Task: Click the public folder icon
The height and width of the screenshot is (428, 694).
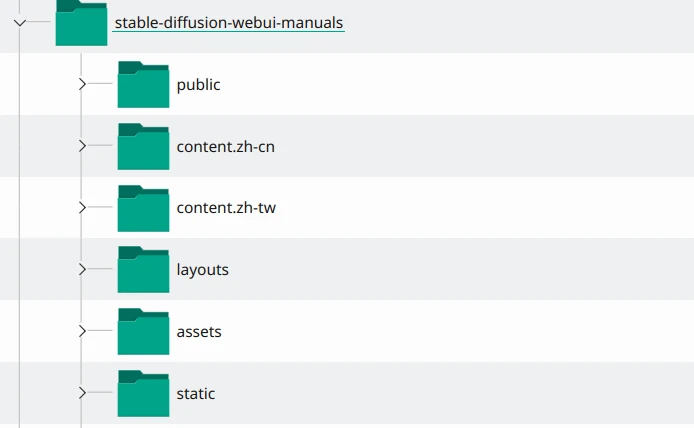Action: tap(143, 85)
